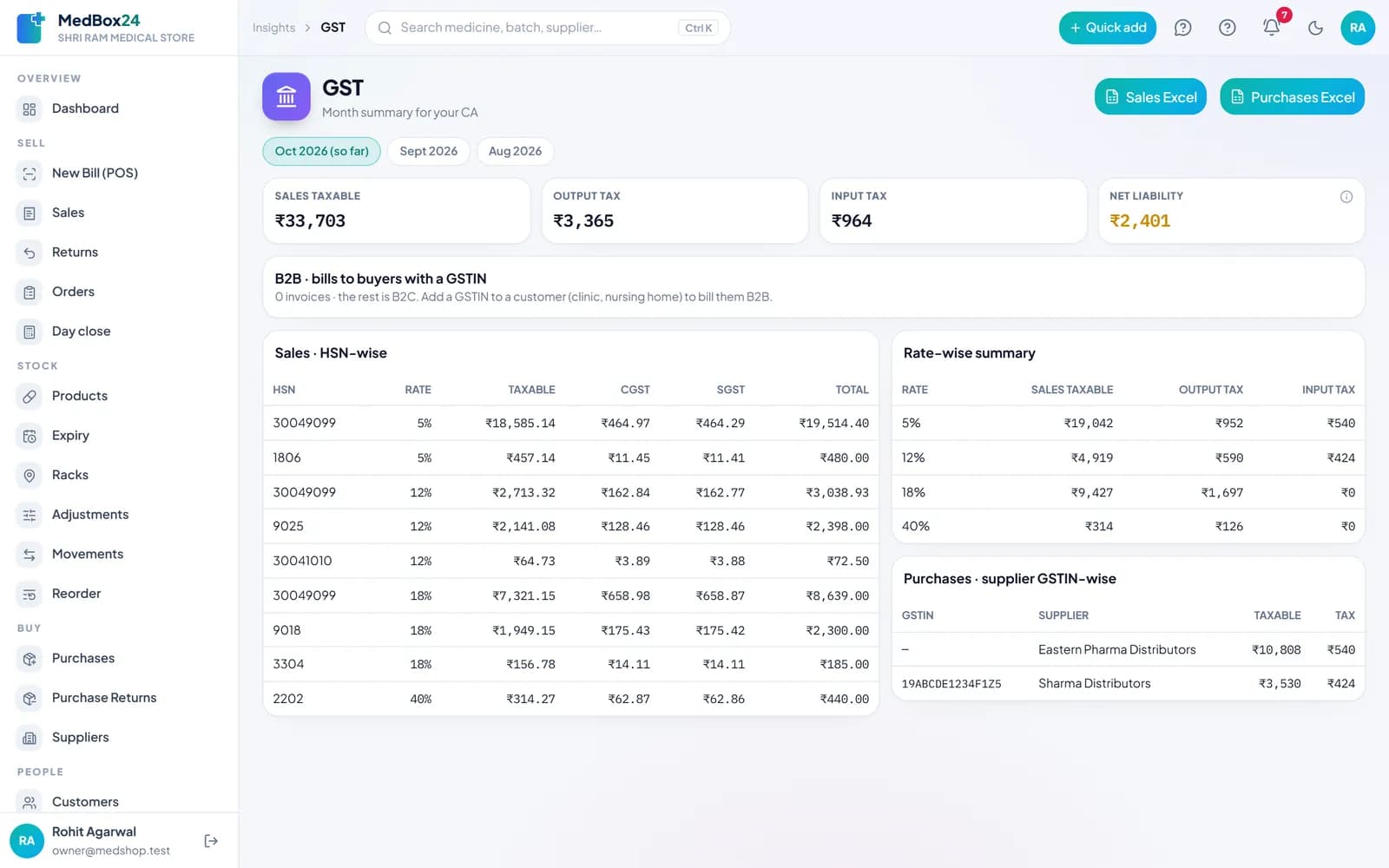This screenshot has height=868, width=1389.
Task: Click the MedBox24 logo
Action: click(x=30, y=28)
